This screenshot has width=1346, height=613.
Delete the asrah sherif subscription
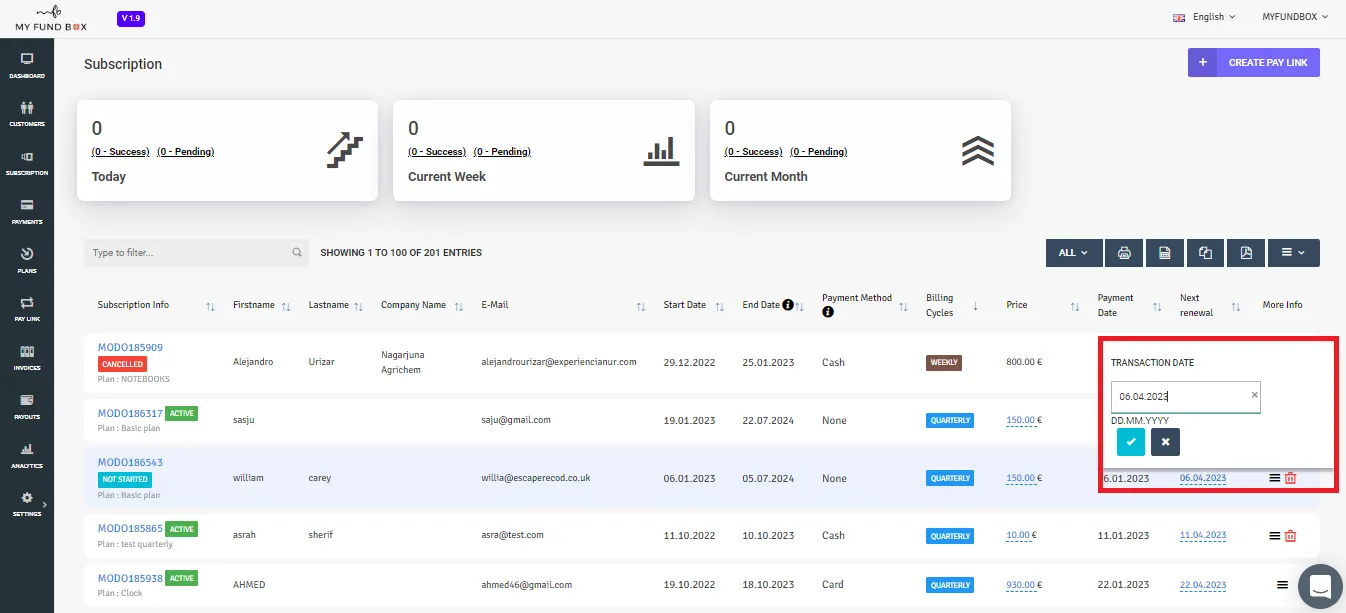pyautogui.click(x=1290, y=536)
